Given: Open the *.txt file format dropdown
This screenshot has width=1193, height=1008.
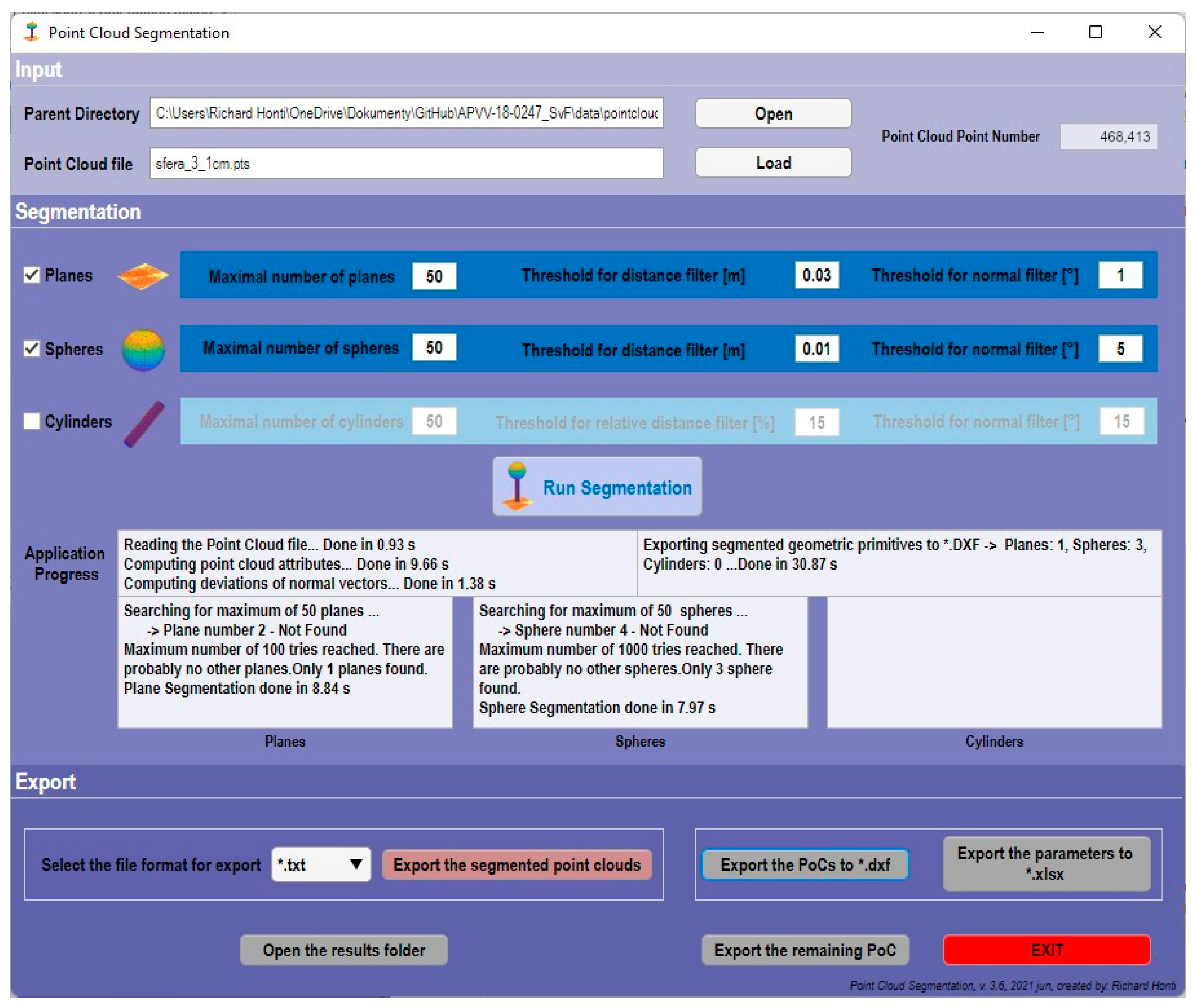Looking at the screenshot, I should [321, 865].
